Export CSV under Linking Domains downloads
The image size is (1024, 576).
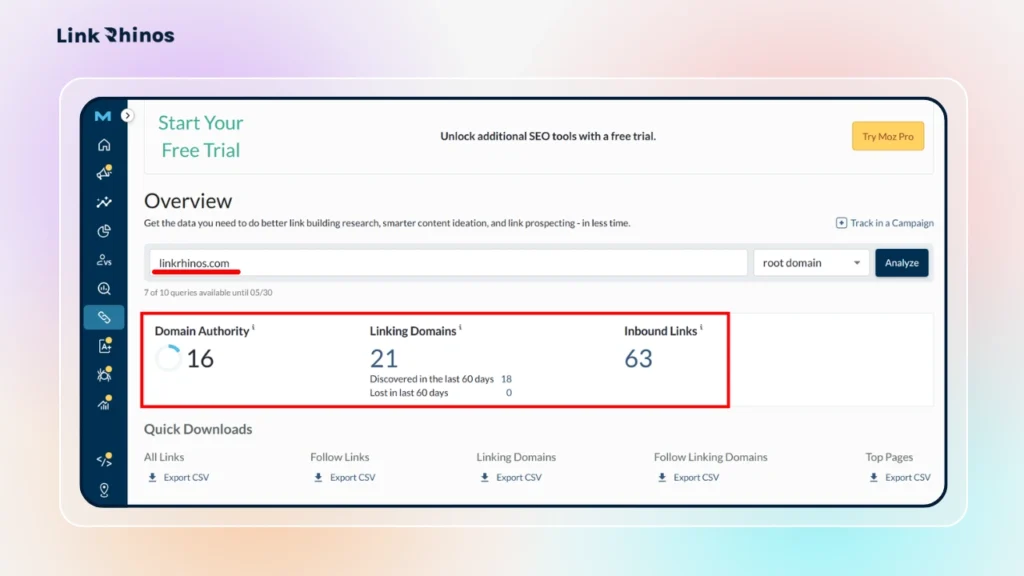pos(511,477)
